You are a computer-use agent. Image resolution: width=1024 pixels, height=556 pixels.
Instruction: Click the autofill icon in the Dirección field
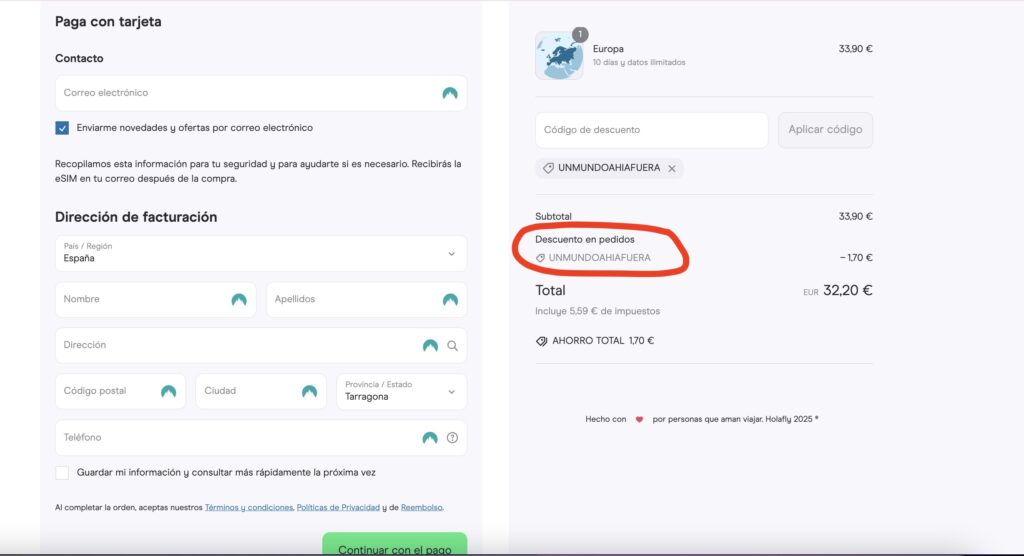(x=430, y=346)
